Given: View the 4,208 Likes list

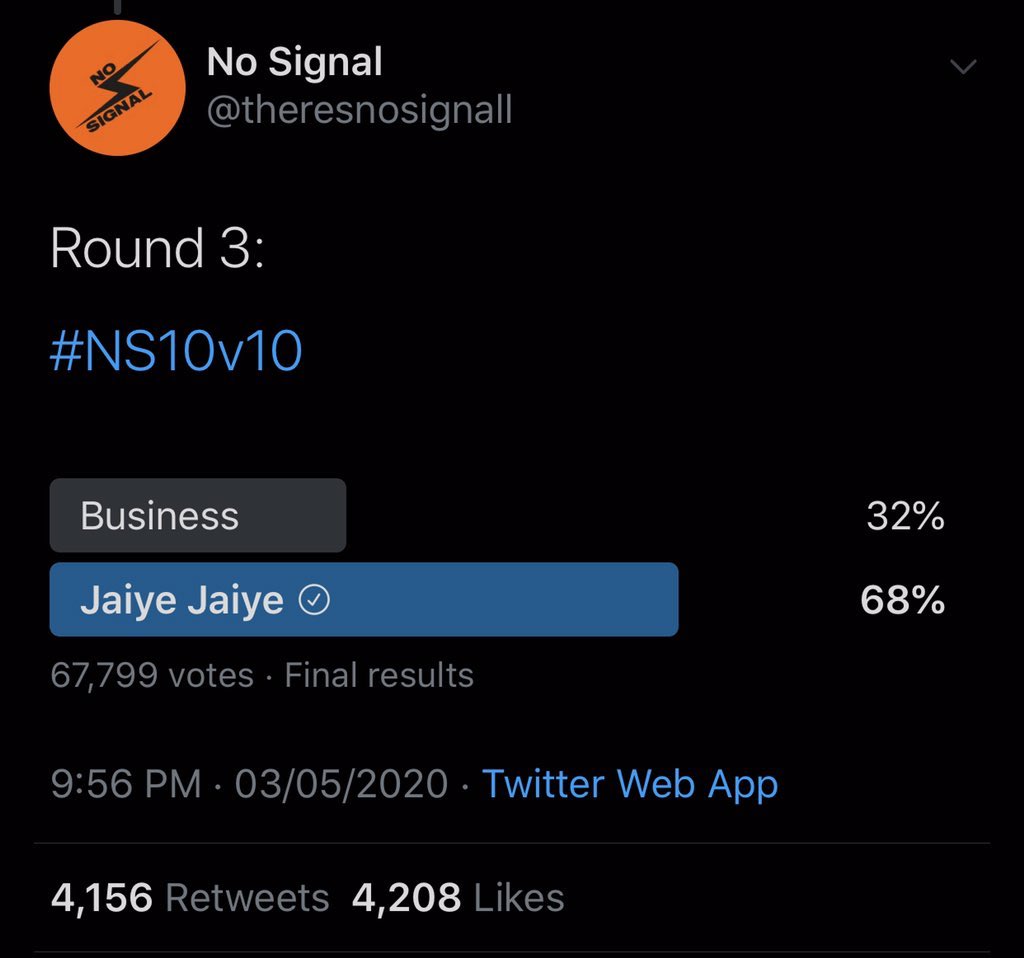Looking at the screenshot, I should point(458,898).
